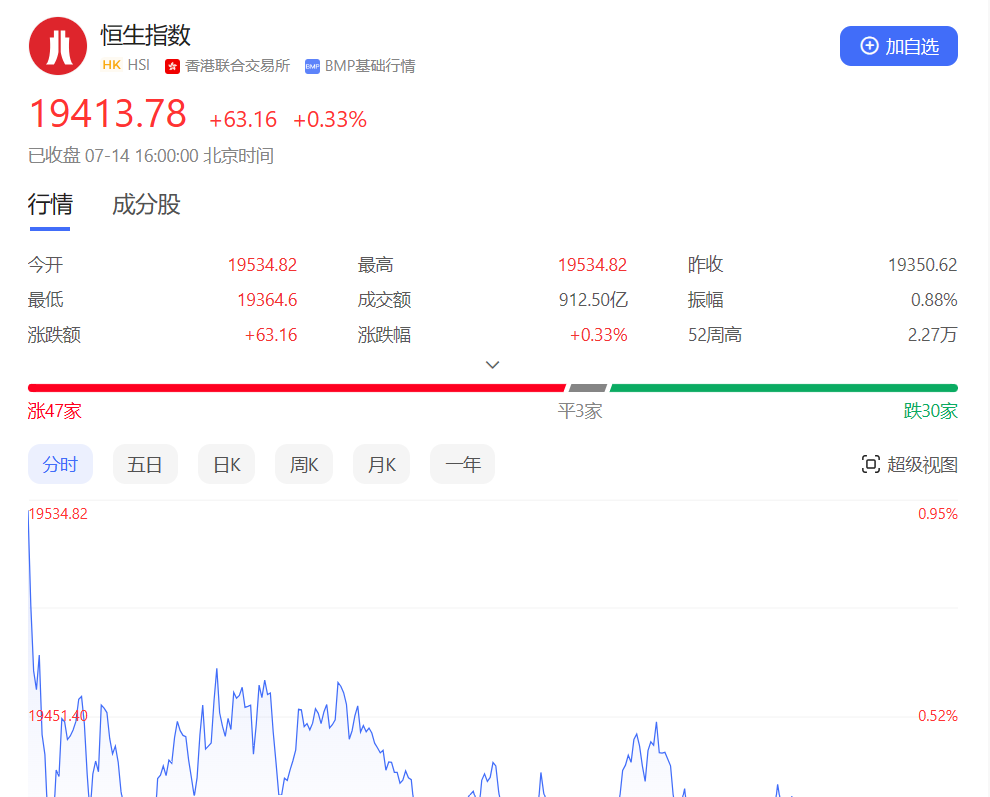Switch chart to 月K

point(381,464)
